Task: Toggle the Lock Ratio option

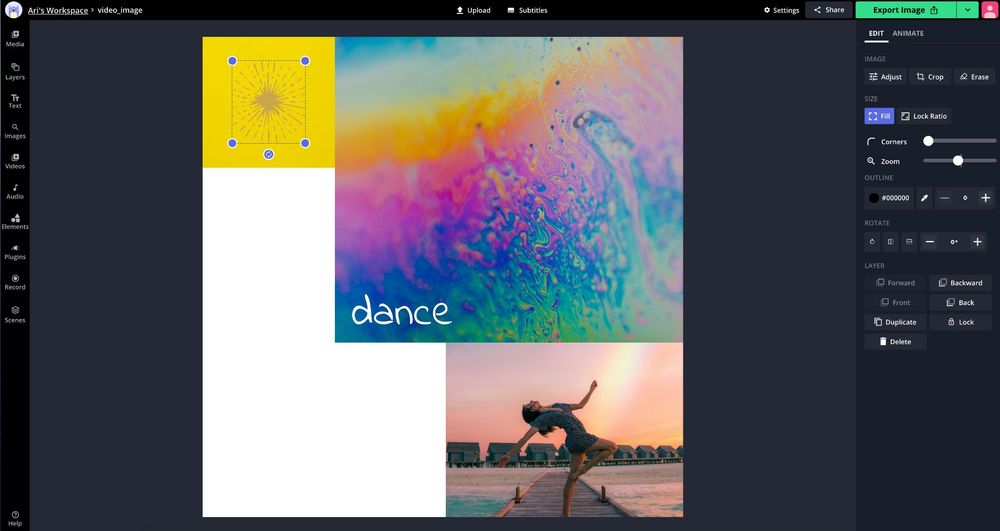Action: click(x=924, y=116)
